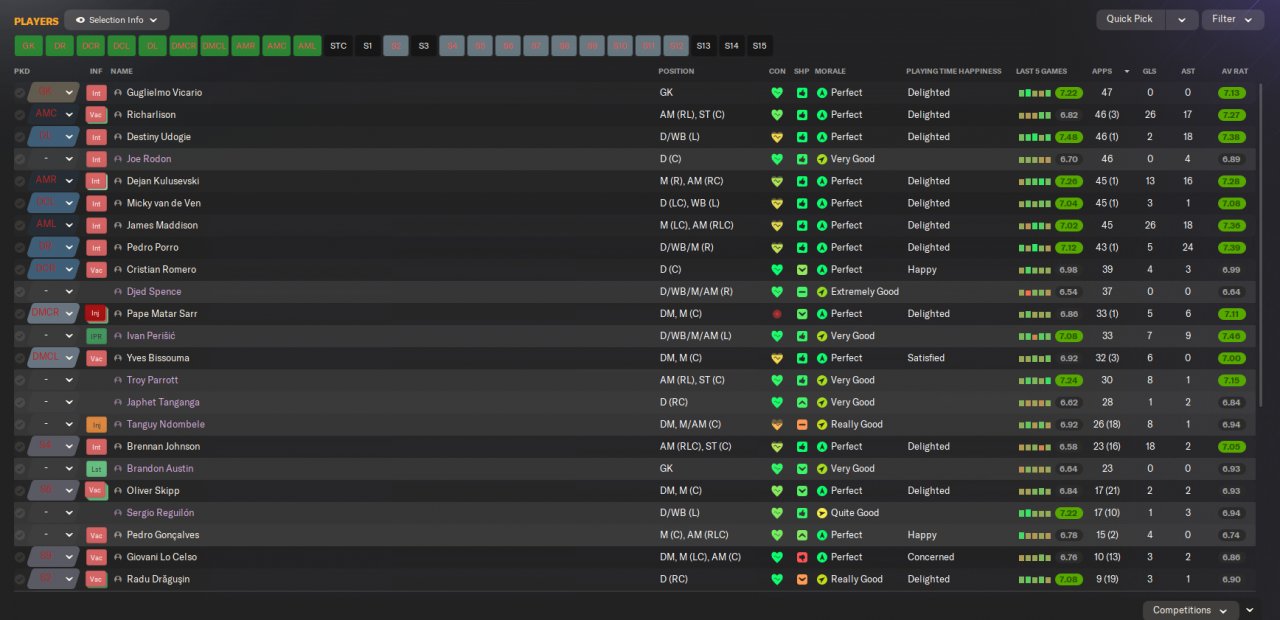Viewport: 1280px width, 620px height.
Task: Click Brandon Austin's Lst status icon
Action: coord(96,469)
